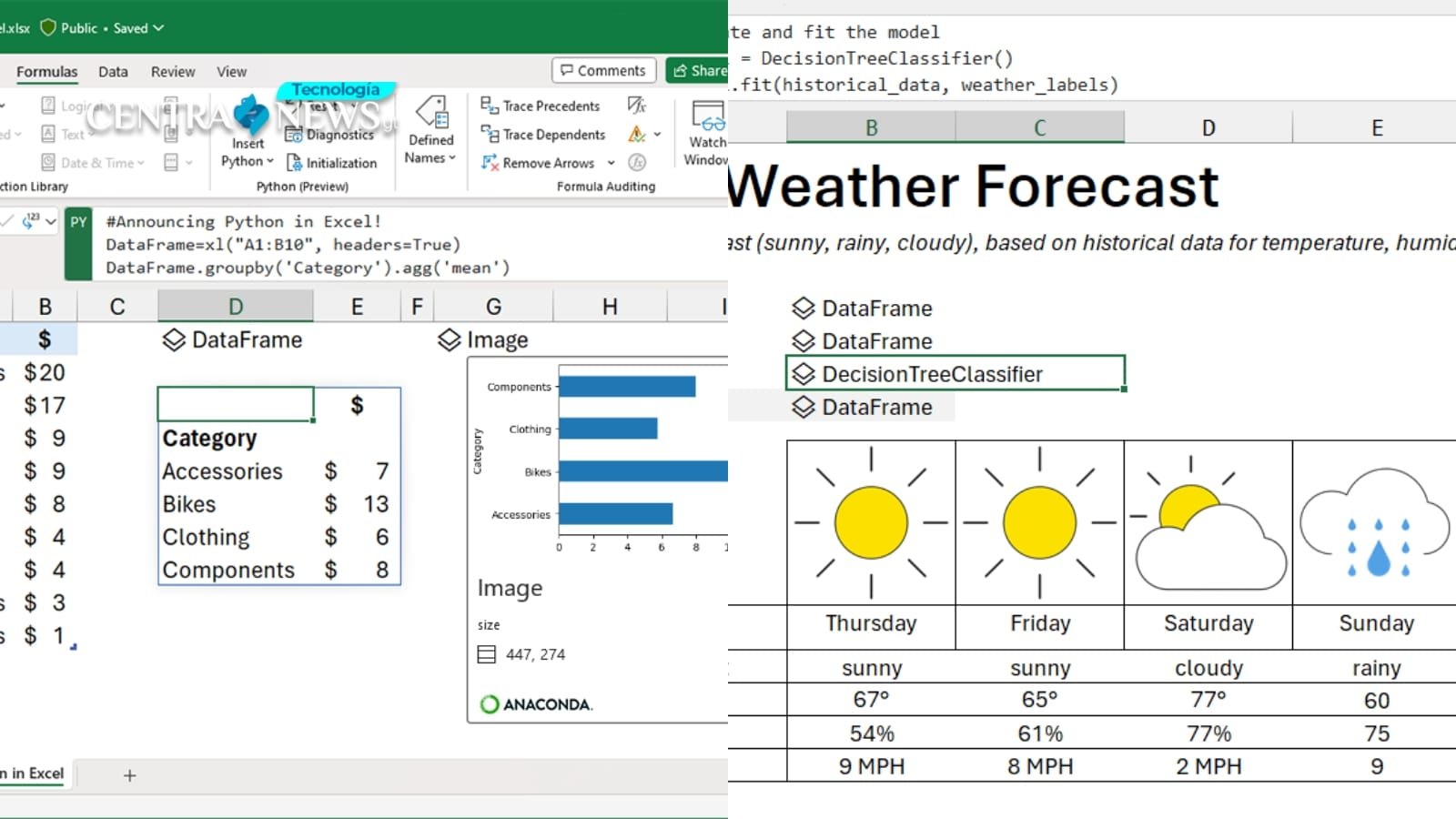The height and width of the screenshot is (819, 1456).
Task: Click the Error Checking icon
Action: [636, 133]
